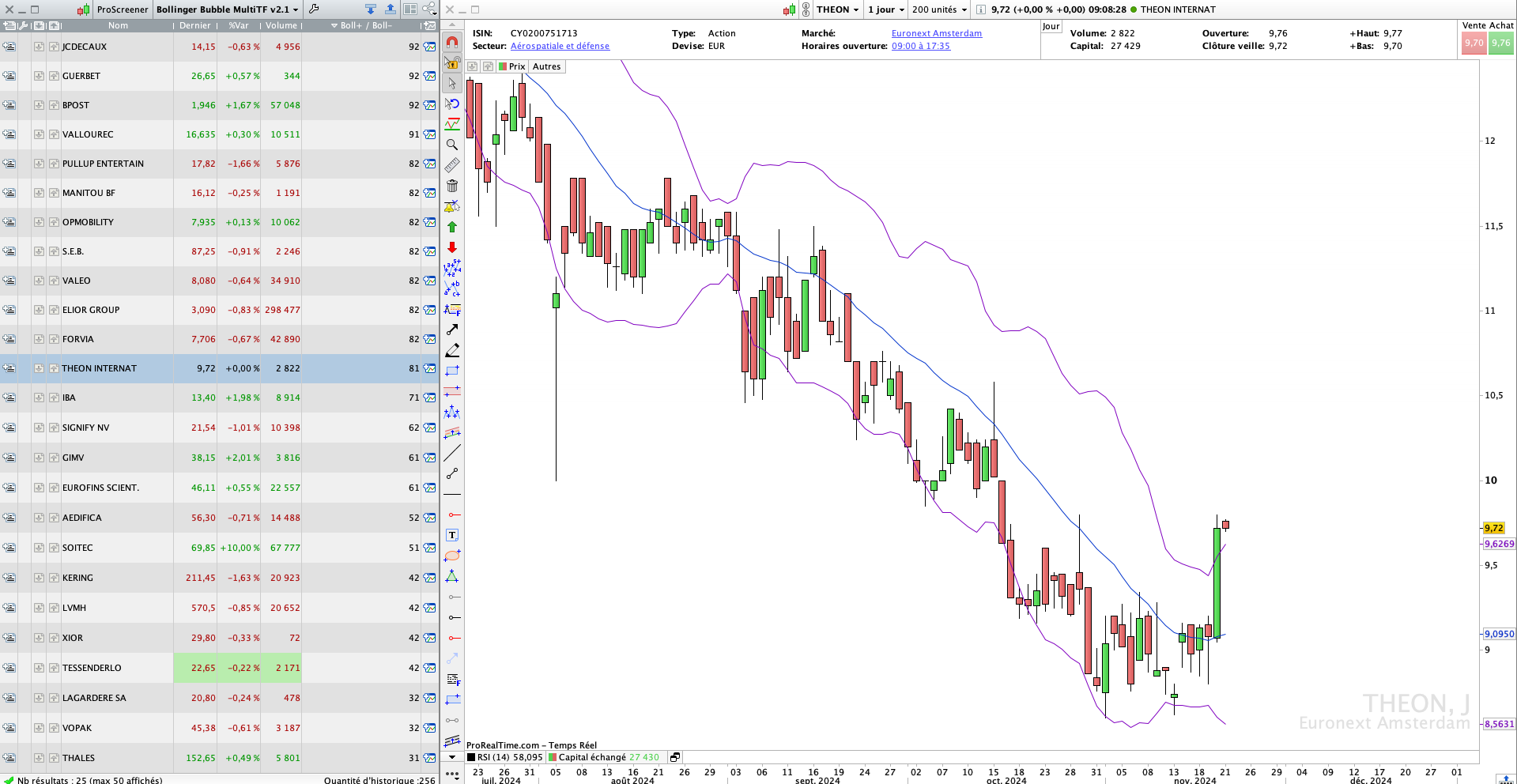
Task: Click the Dernier column header
Action: (195, 25)
